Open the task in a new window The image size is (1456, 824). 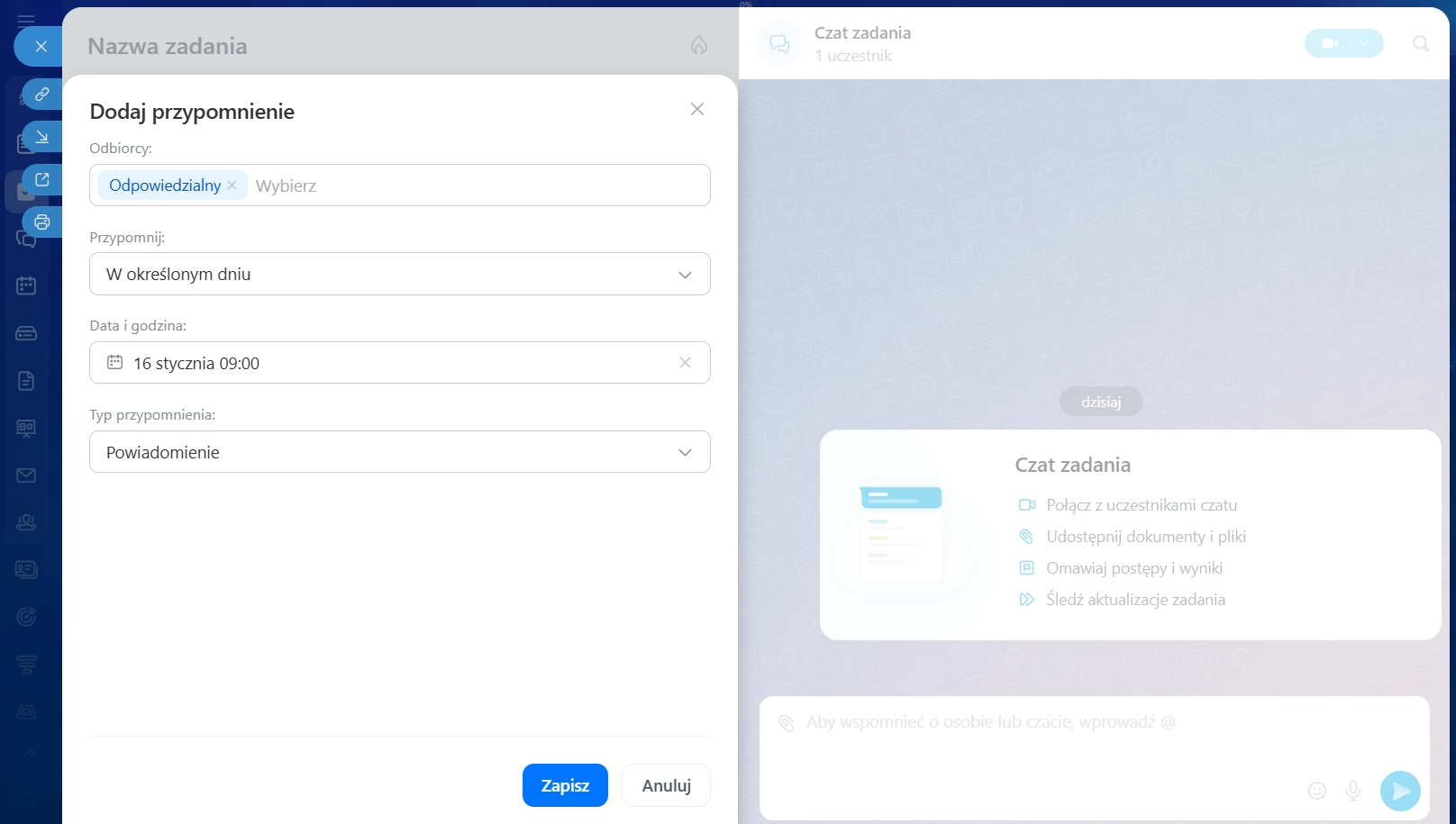(42, 179)
